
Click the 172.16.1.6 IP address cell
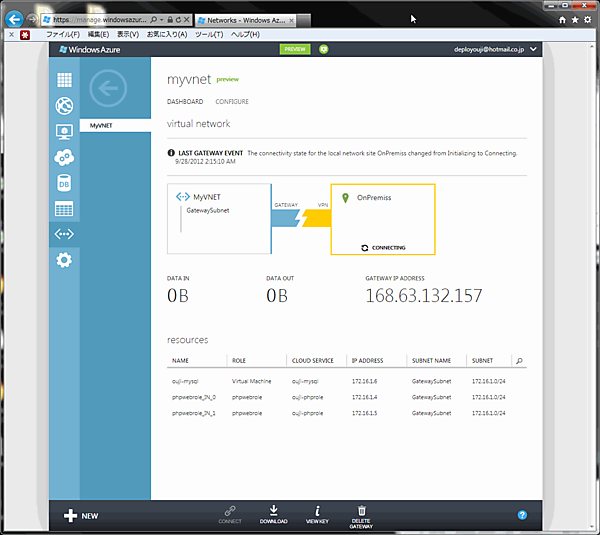tap(364, 381)
